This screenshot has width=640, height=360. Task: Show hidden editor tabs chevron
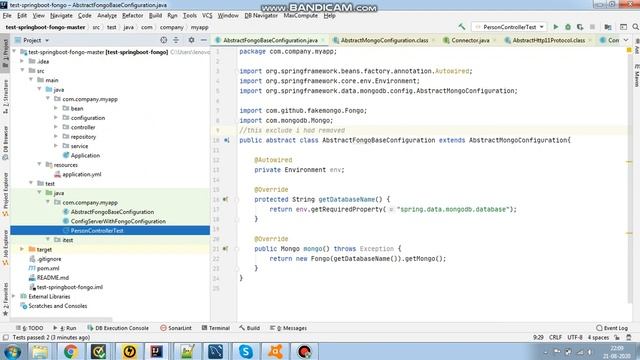[x=626, y=40]
